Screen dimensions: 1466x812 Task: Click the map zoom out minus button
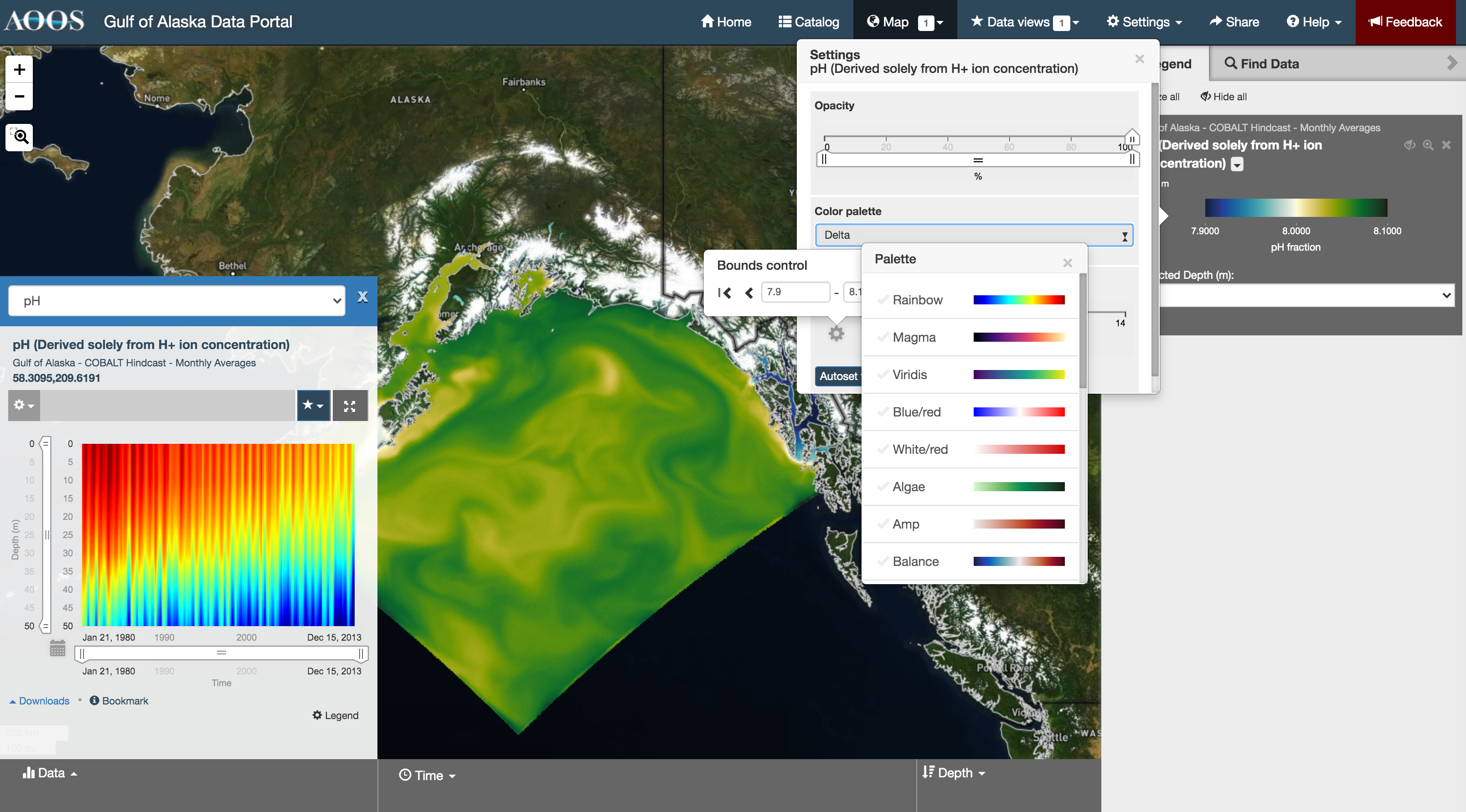tap(19, 97)
